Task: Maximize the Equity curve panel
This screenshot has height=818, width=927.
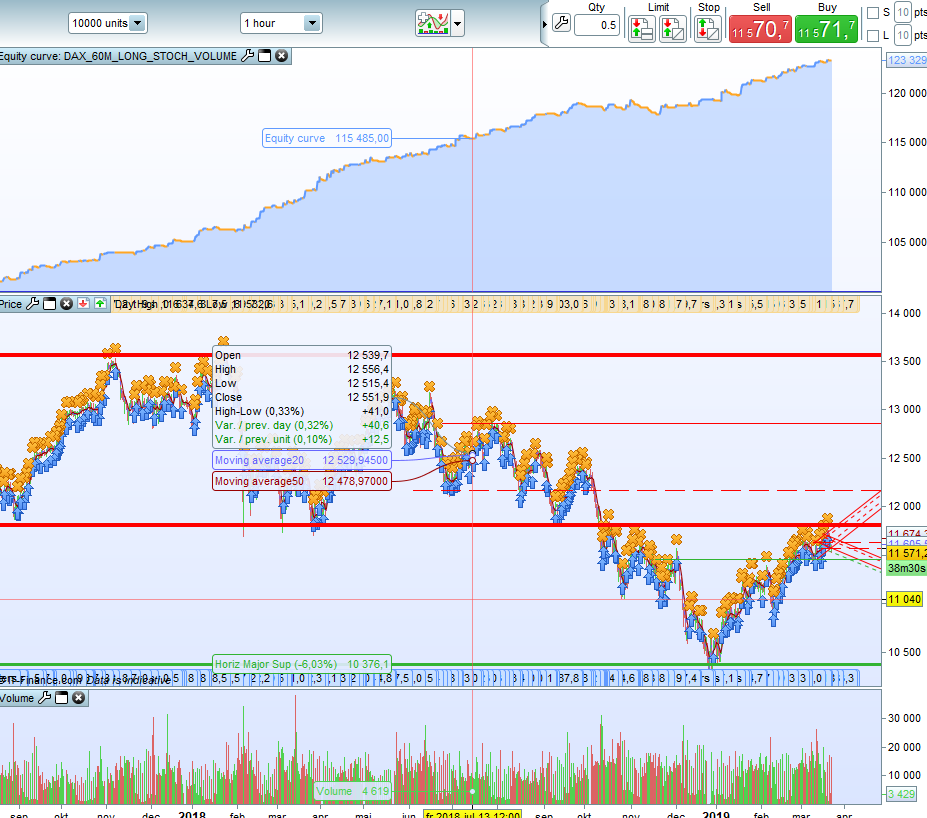Action: (x=265, y=56)
